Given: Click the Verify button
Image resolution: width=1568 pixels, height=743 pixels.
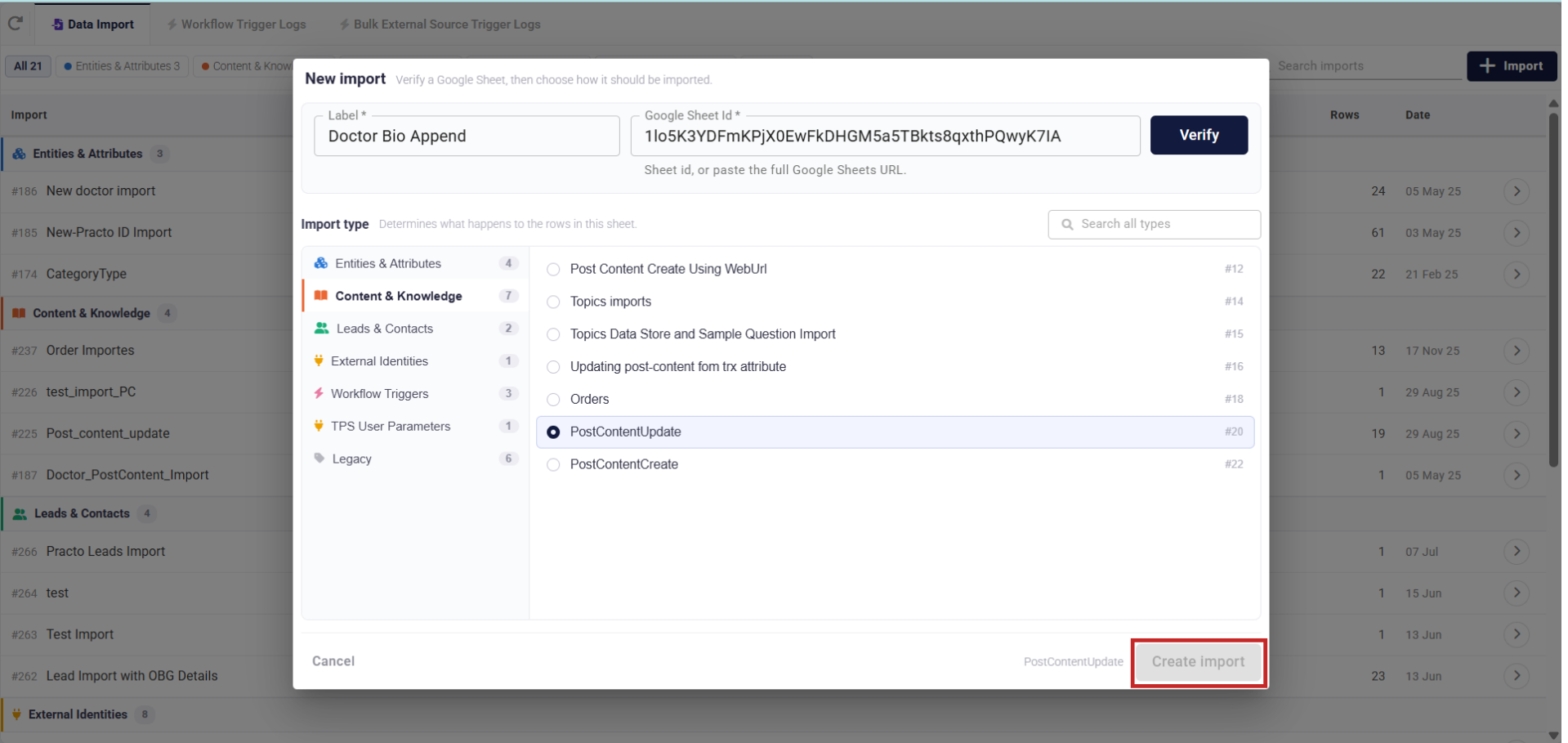Looking at the screenshot, I should point(1199,135).
